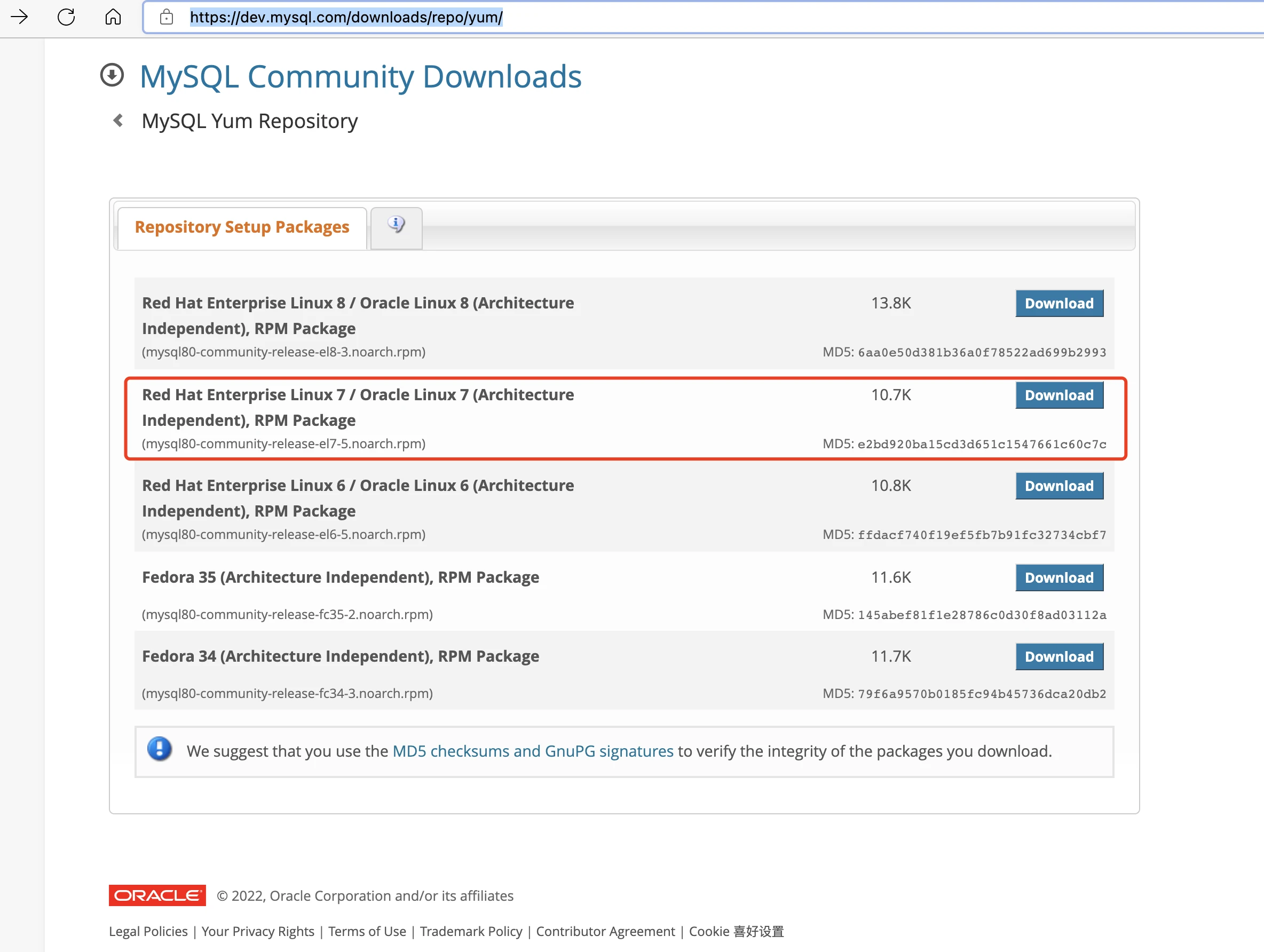This screenshot has width=1264, height=952.
Task: Click the 10.7K file size
Action: tap(890, 395)
